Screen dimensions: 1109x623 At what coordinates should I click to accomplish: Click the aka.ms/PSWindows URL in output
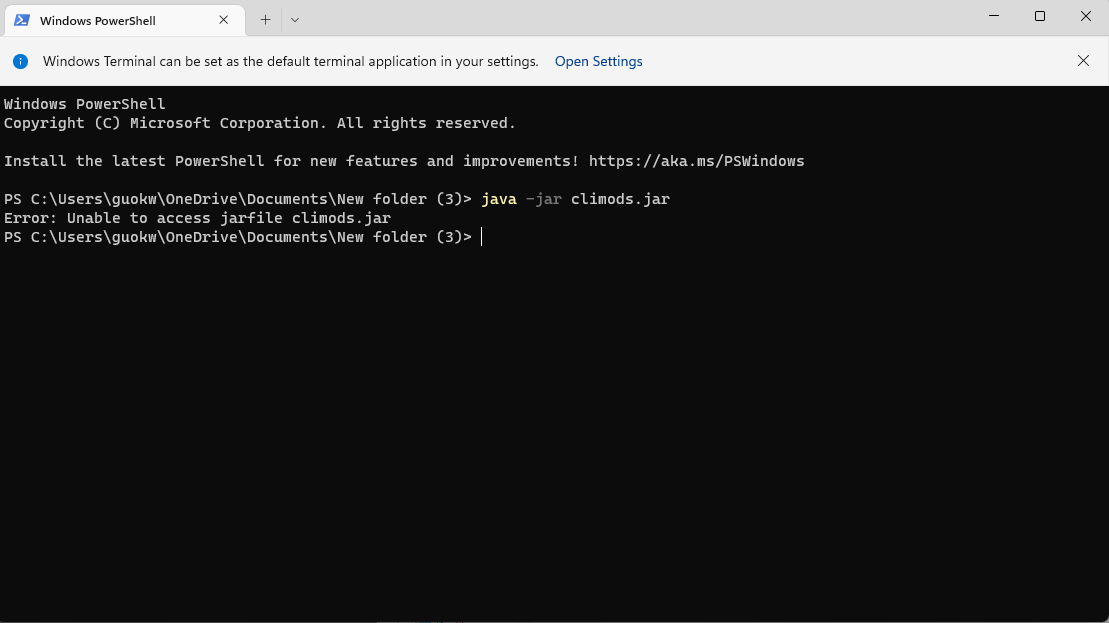[696, 161]
